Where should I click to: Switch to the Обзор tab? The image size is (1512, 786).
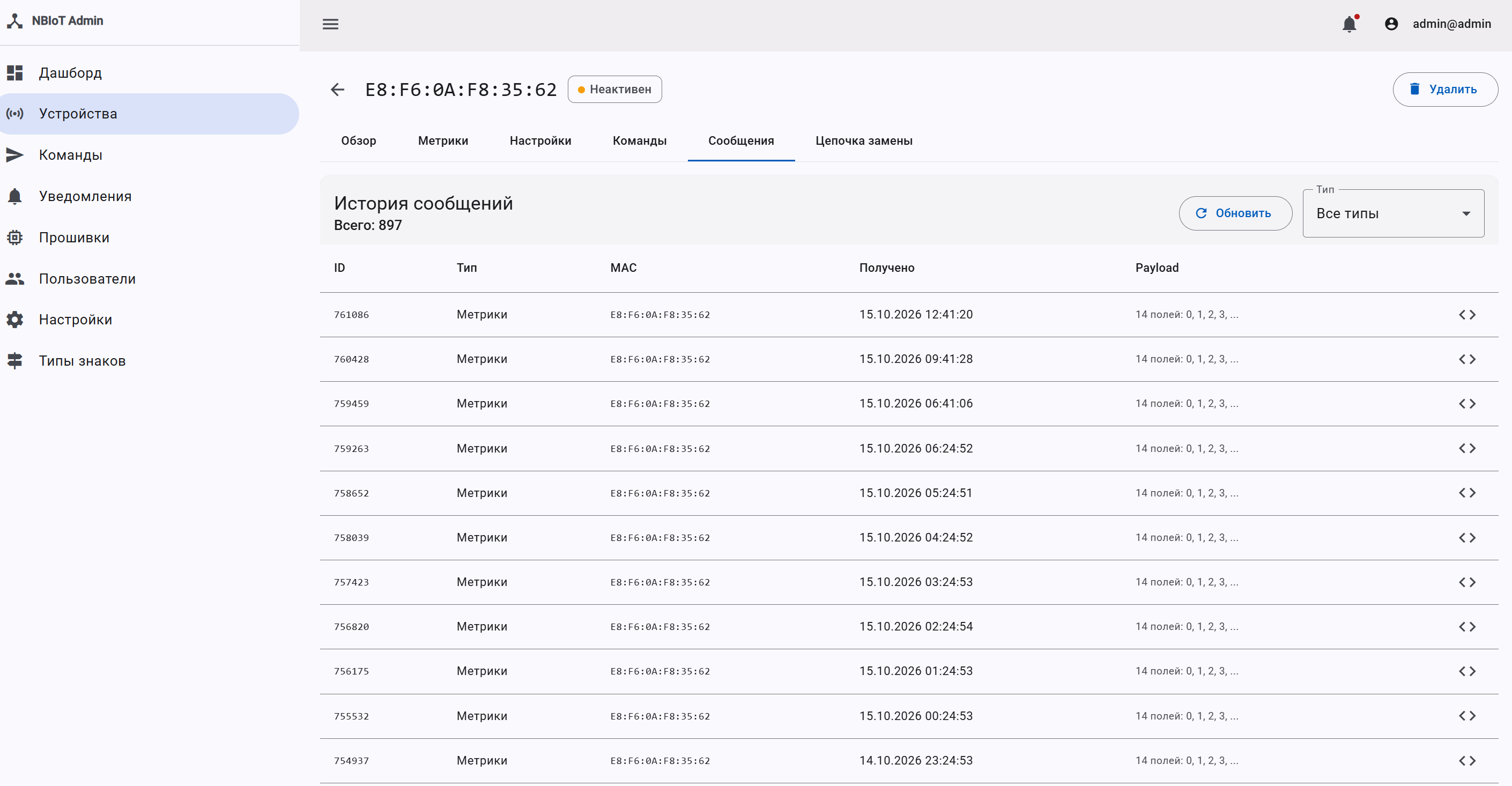coord(359,141)
